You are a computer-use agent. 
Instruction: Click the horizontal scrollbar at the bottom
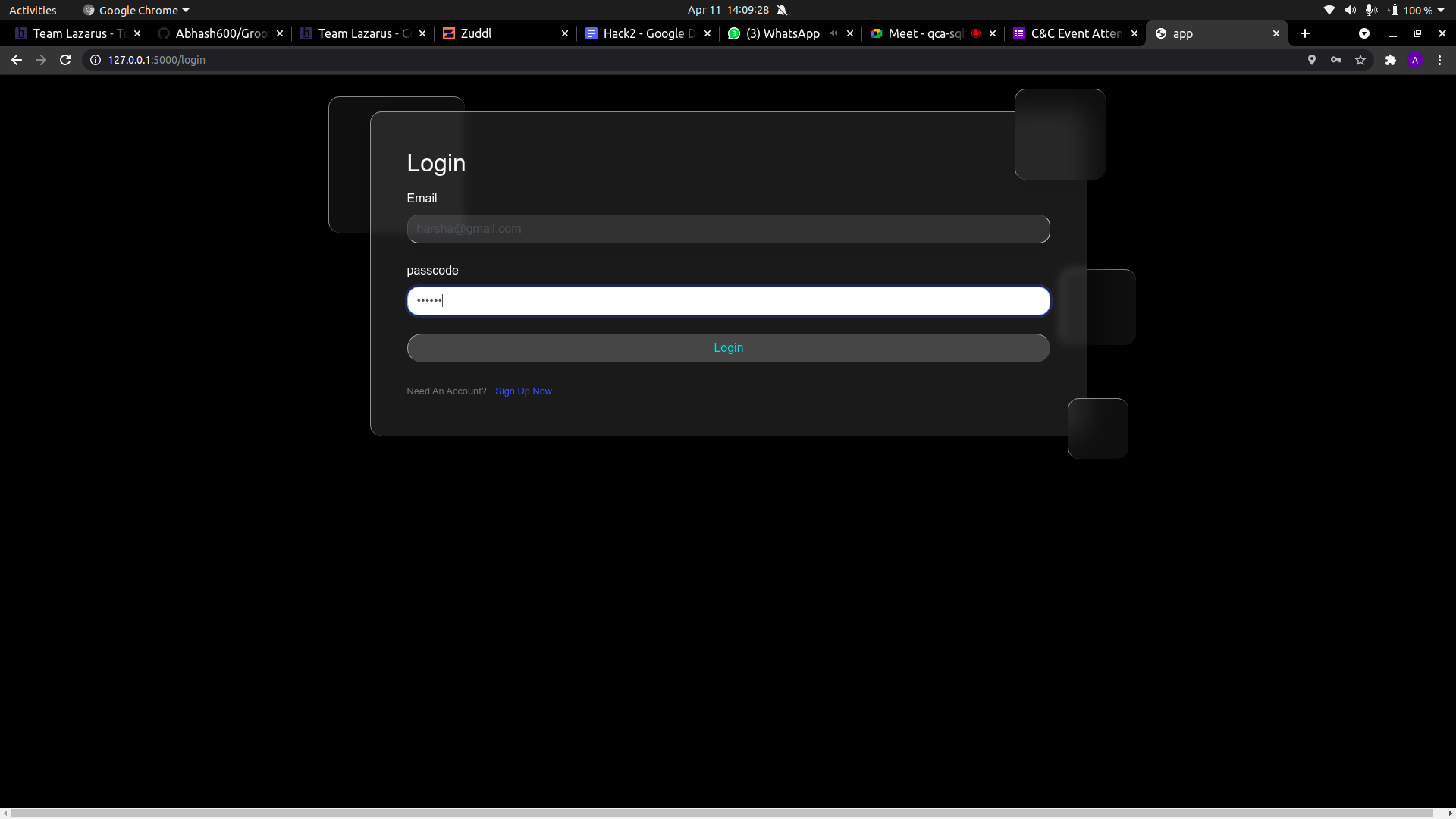pyautogui.click(x=728, y=813)
